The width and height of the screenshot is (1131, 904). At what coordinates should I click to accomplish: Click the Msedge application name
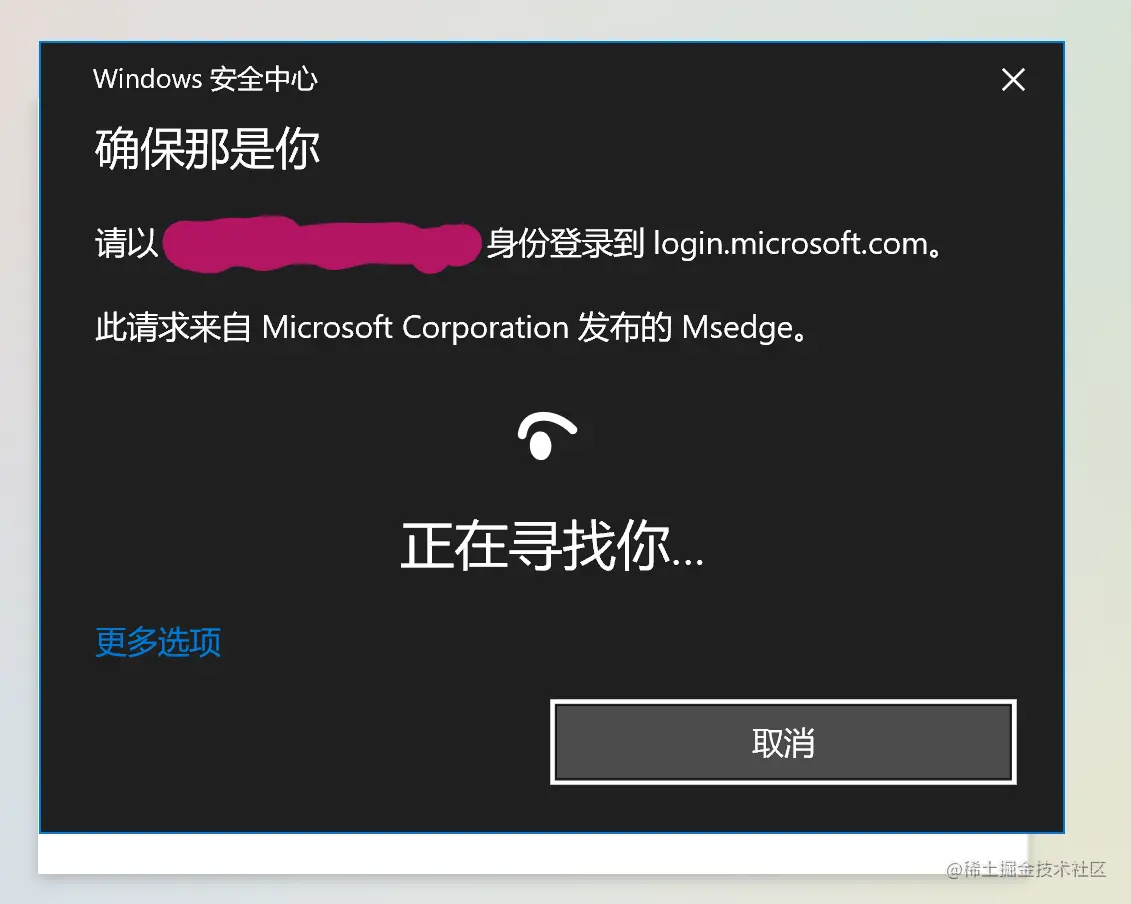coord(737,328)
